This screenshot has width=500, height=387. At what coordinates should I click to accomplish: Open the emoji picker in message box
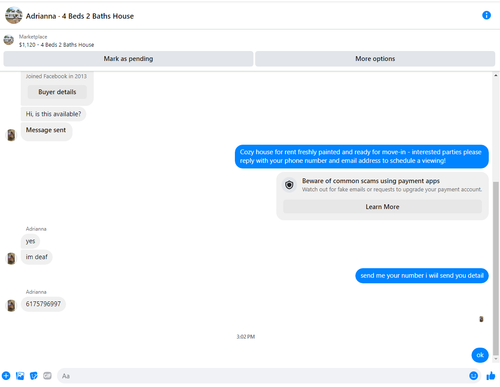coord(473,376)
